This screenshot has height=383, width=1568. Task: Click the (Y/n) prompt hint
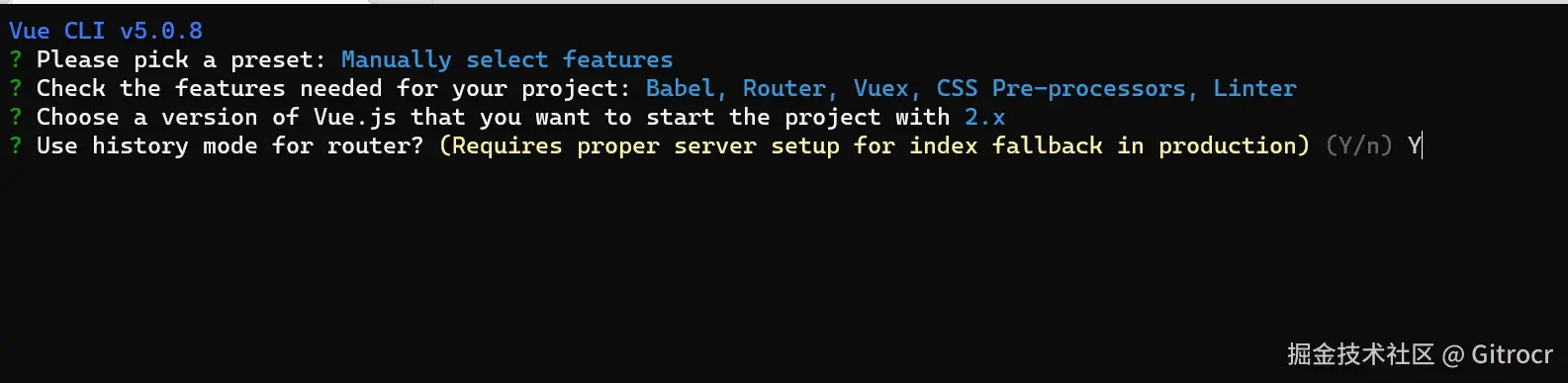[1359, 145]
